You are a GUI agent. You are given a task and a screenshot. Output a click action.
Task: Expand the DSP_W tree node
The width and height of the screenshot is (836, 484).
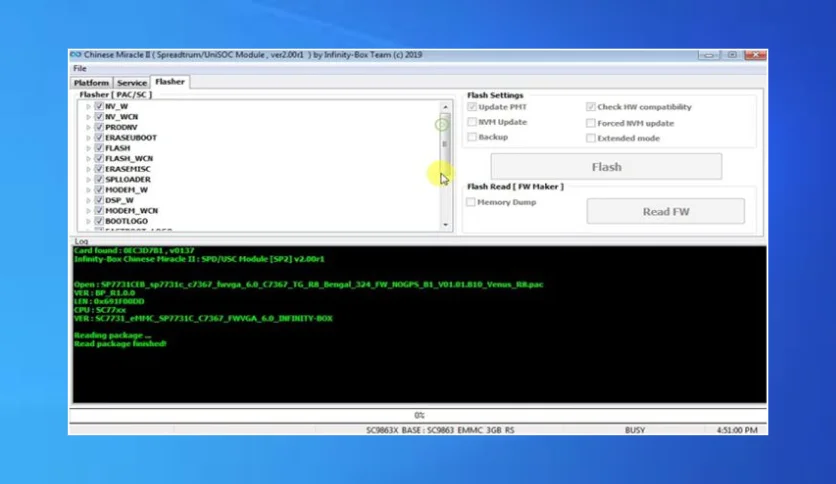[x=89, y=200]
